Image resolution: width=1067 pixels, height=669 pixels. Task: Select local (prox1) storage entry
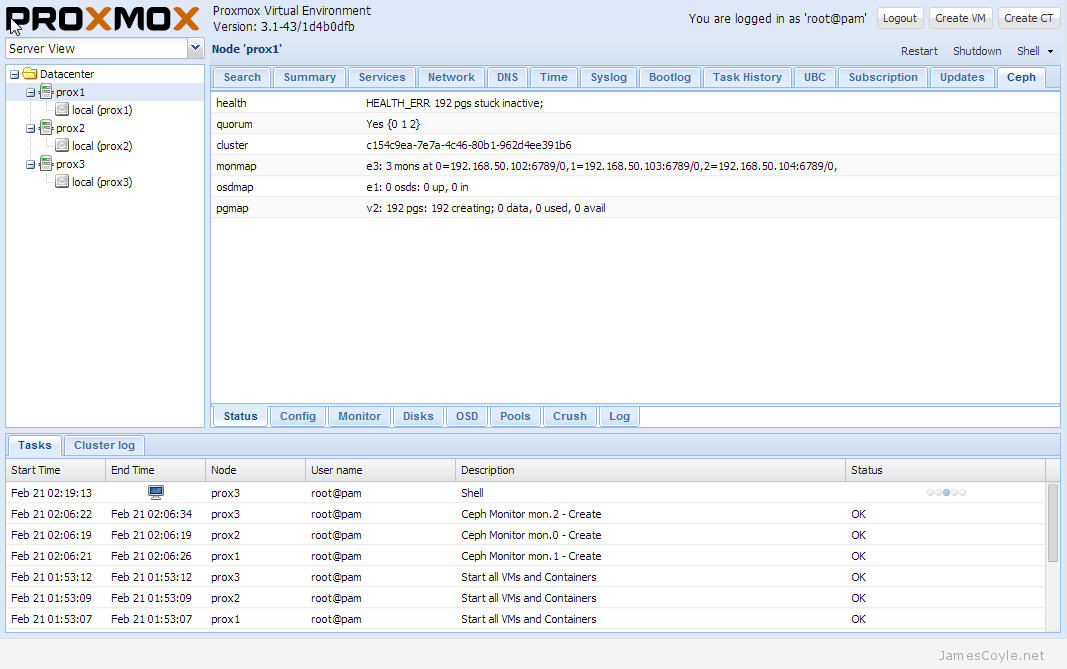102,110
